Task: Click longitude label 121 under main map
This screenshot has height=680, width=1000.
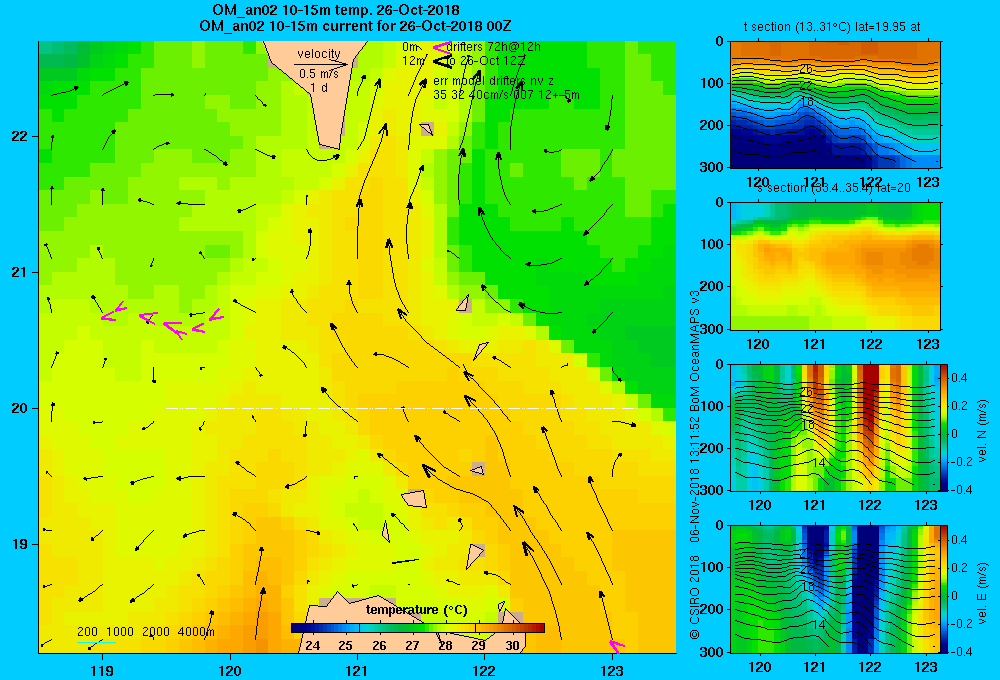Action: (357, 670)
